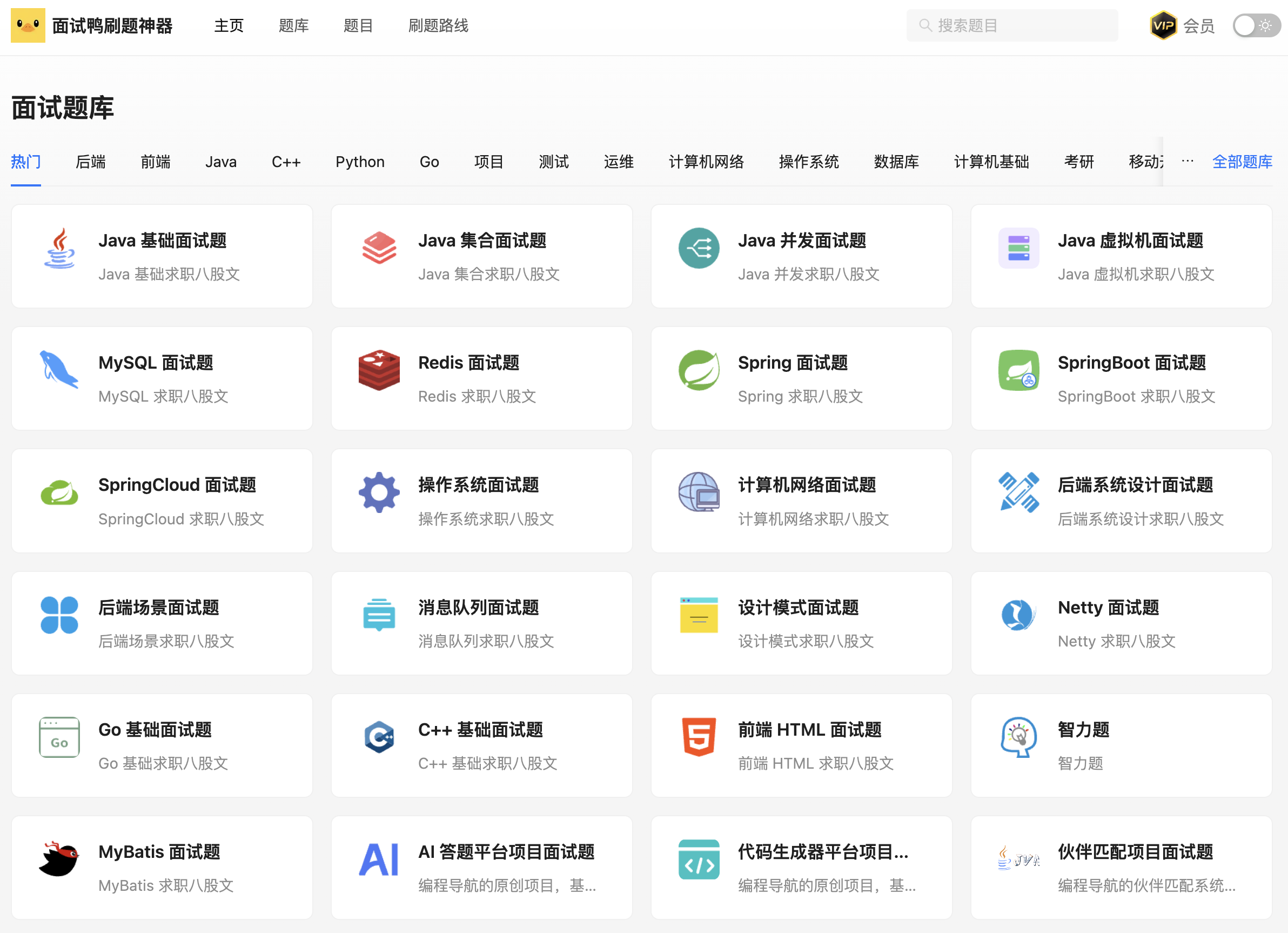The height and width of the screenshot is (933, 1288).
Task: Click the brain head icon for 智力题
Action: click(x=1019, y=737)
